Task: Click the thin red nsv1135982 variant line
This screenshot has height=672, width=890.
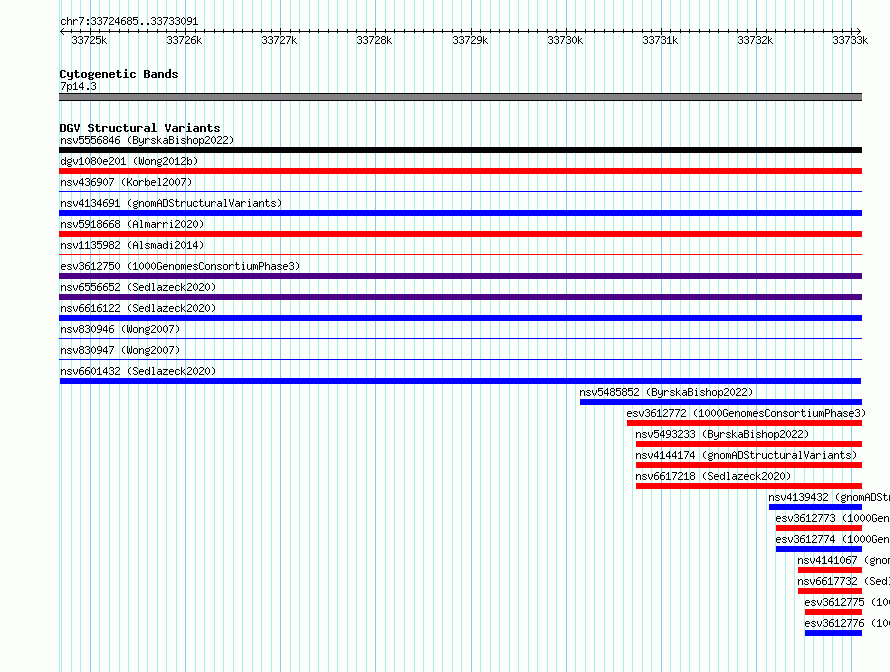Action: point(460,255)
